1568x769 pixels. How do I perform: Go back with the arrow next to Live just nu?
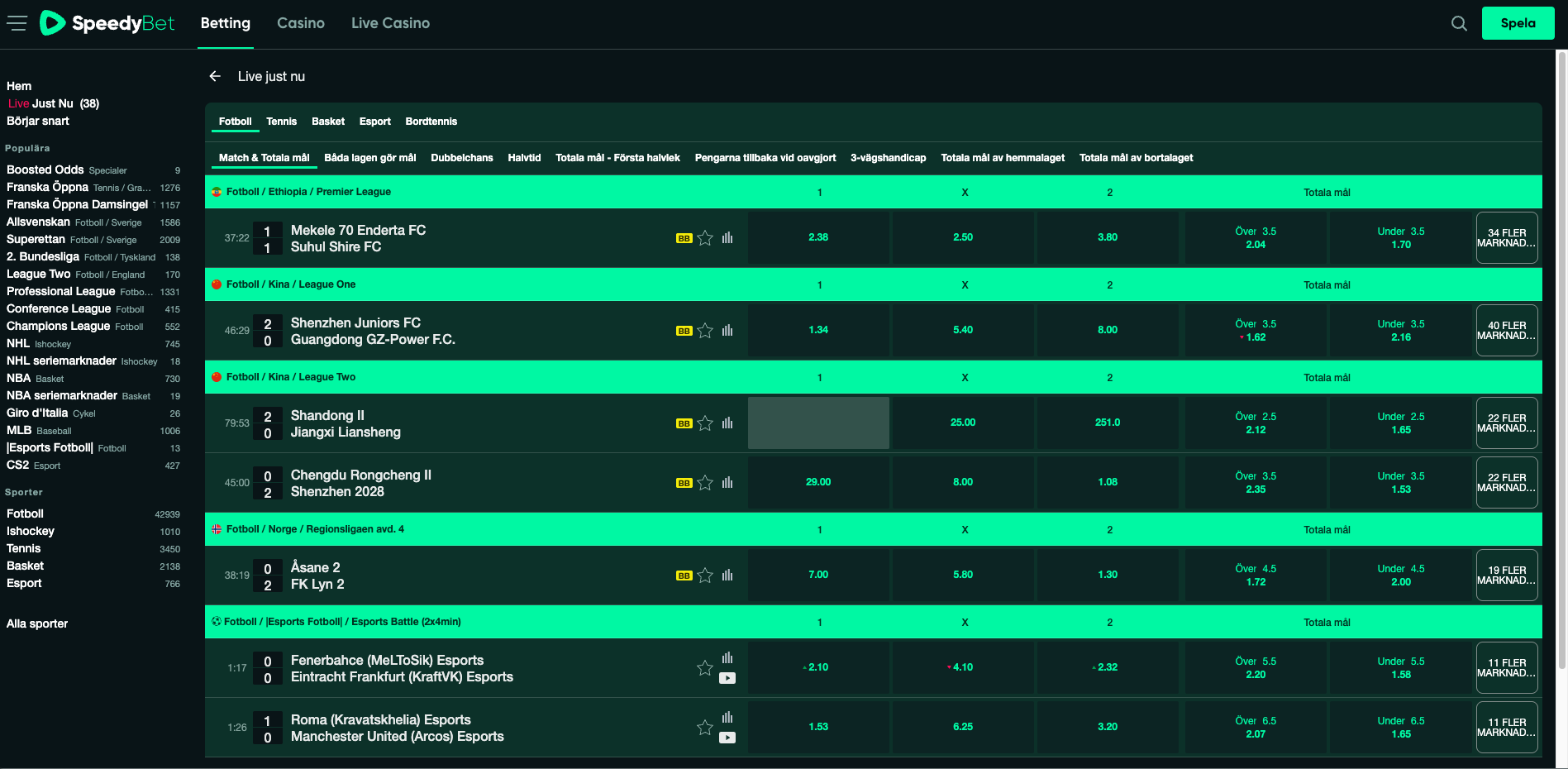point(215,76)
